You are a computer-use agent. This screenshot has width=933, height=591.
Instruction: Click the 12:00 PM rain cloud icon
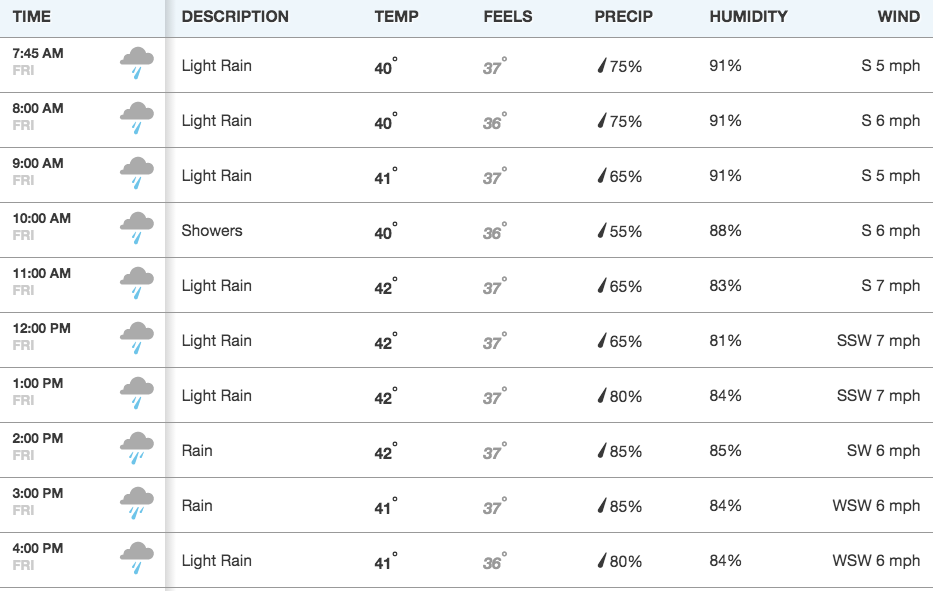pos(137,339)
